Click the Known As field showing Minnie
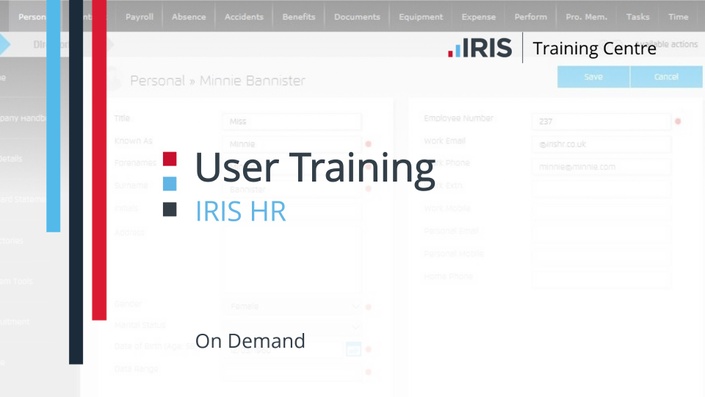Viewport: 705px width, 397px height. [x=292, y=144]
